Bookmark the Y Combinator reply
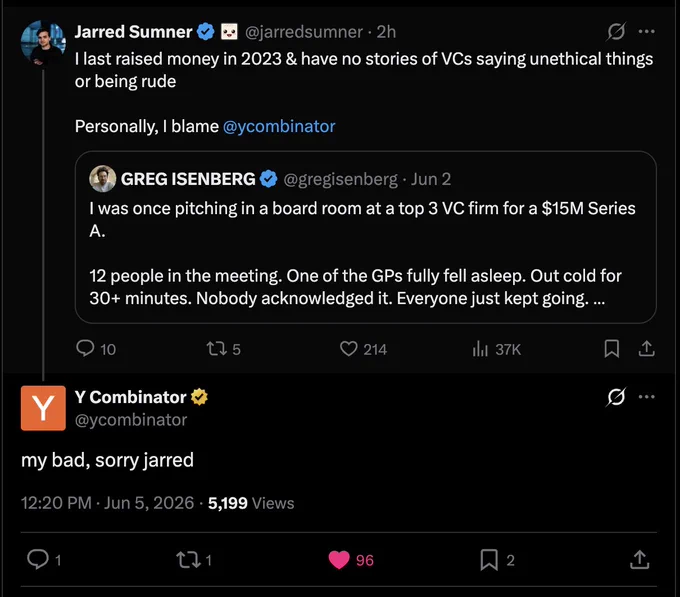 pos(497,560)
